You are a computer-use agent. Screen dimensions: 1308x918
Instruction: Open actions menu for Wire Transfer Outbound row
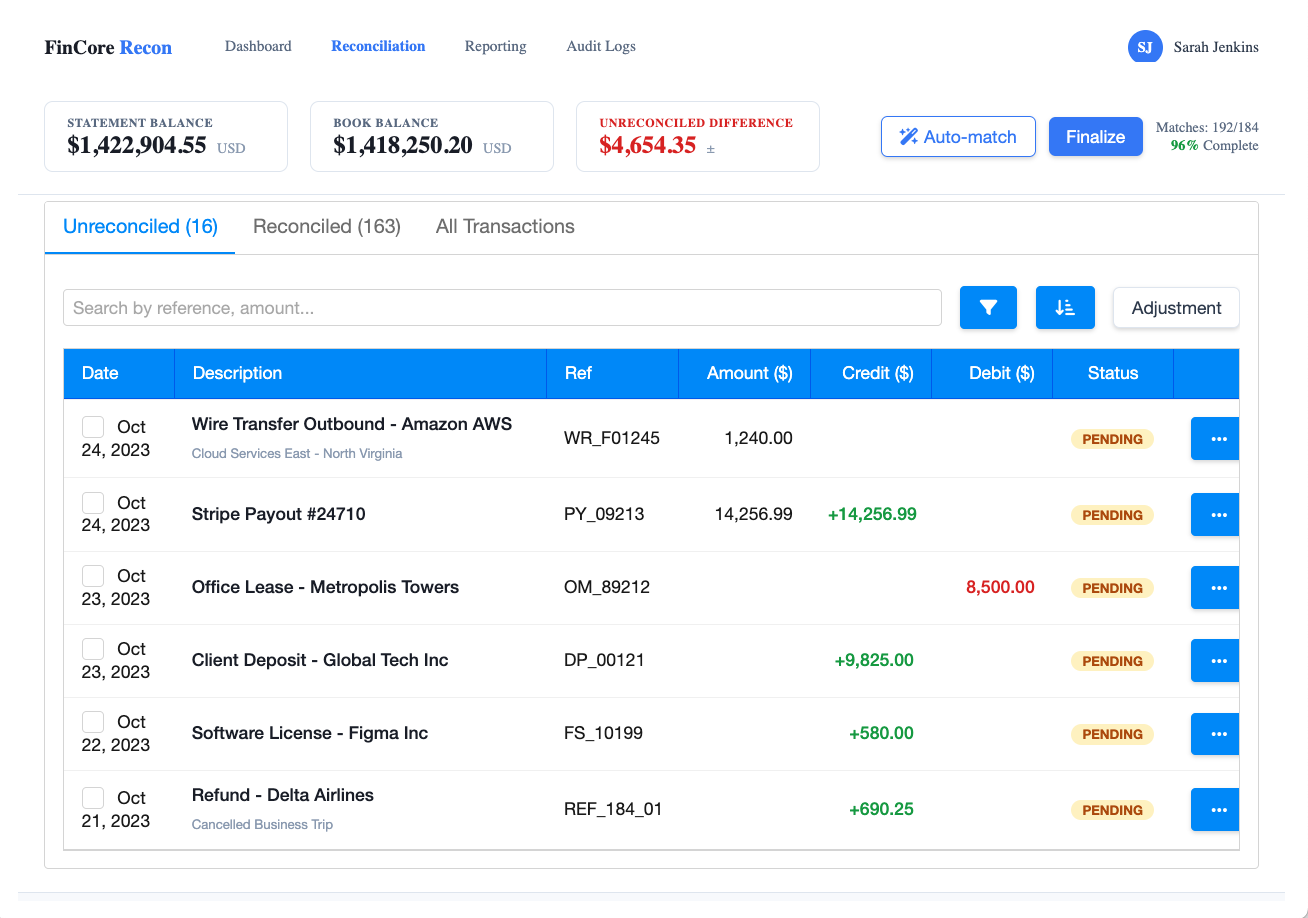(1214, 438)
